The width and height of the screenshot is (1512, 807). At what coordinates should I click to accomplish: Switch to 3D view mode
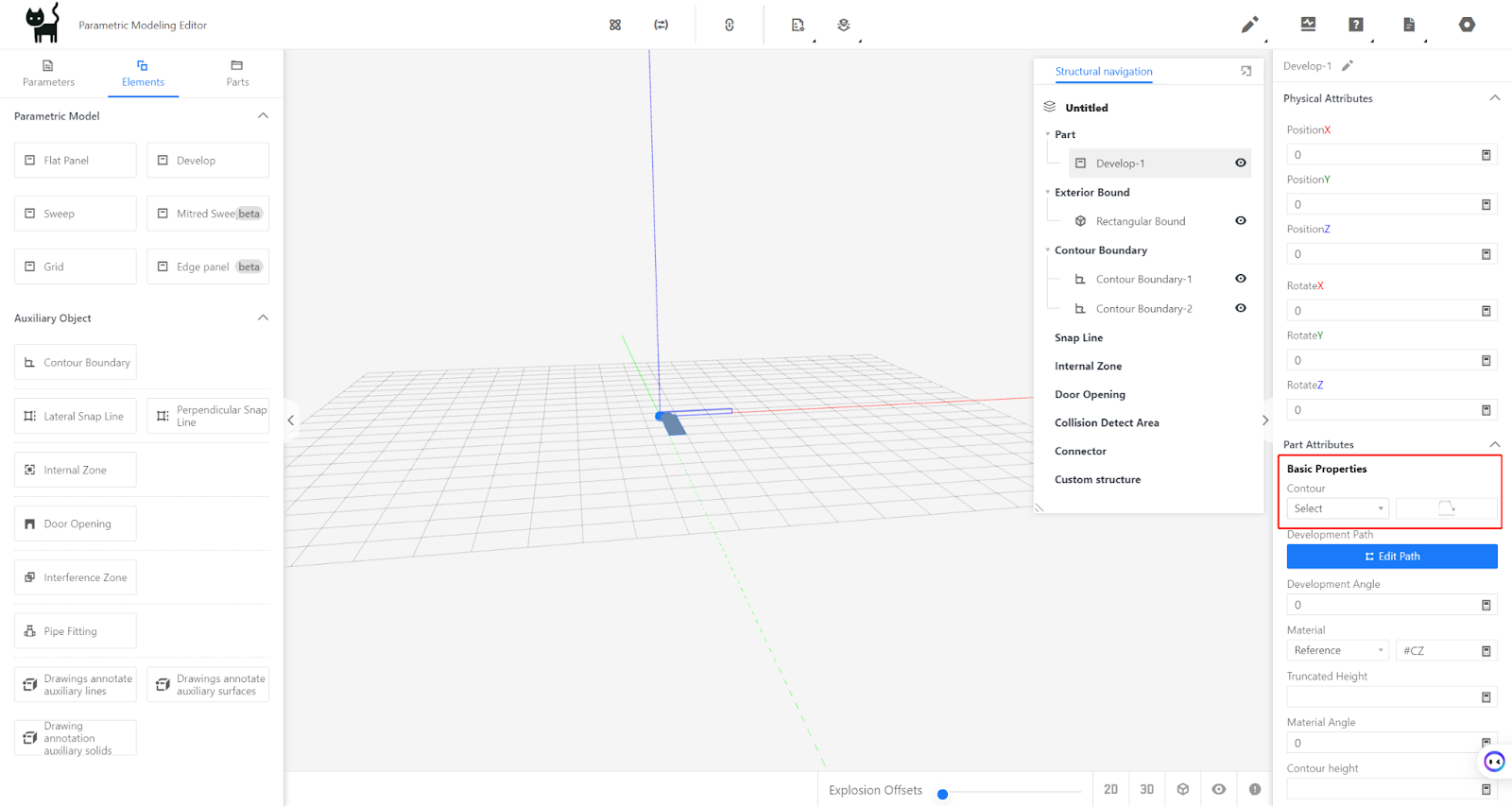[1146, 789]
